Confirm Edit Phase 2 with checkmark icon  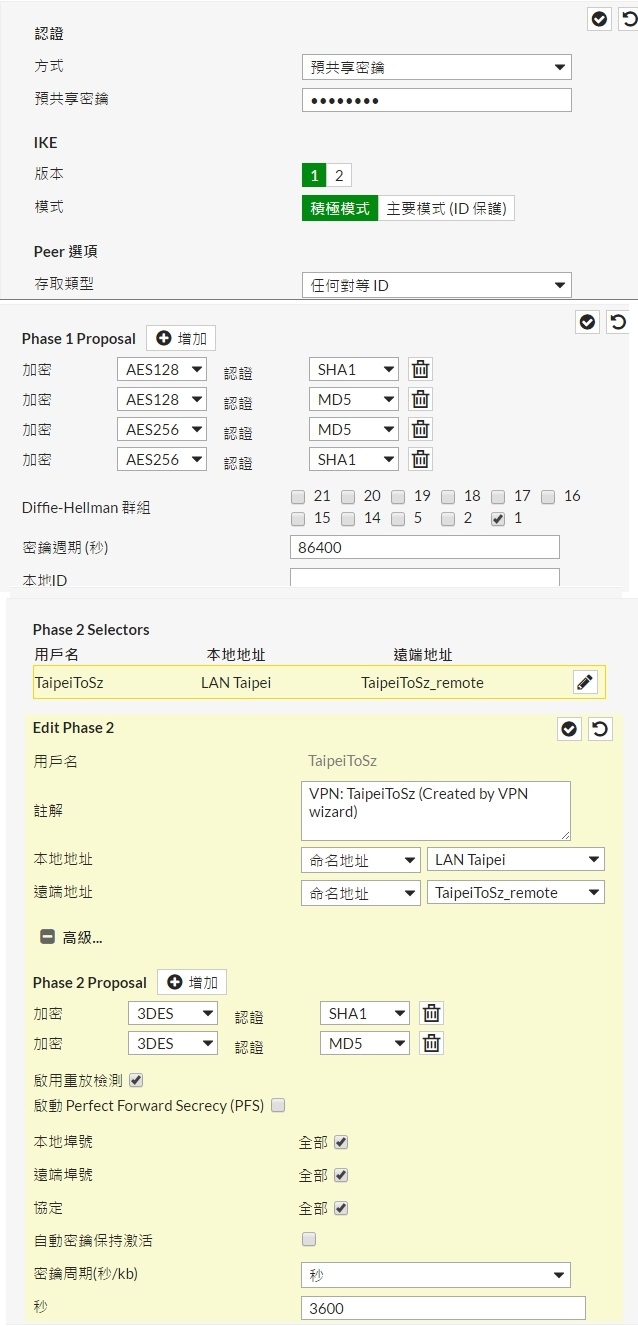[569, 729]
